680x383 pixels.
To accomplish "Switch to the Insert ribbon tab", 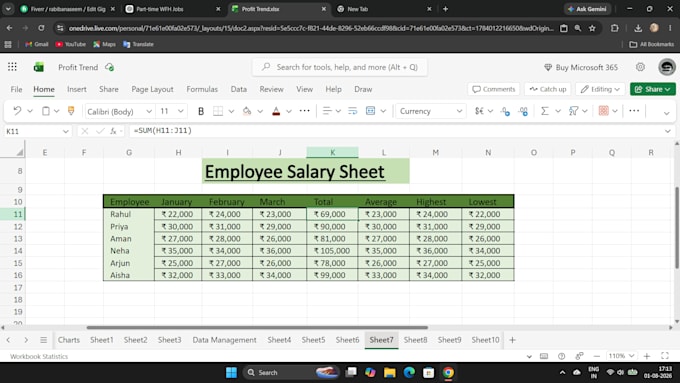I will (x=77, y=89).
